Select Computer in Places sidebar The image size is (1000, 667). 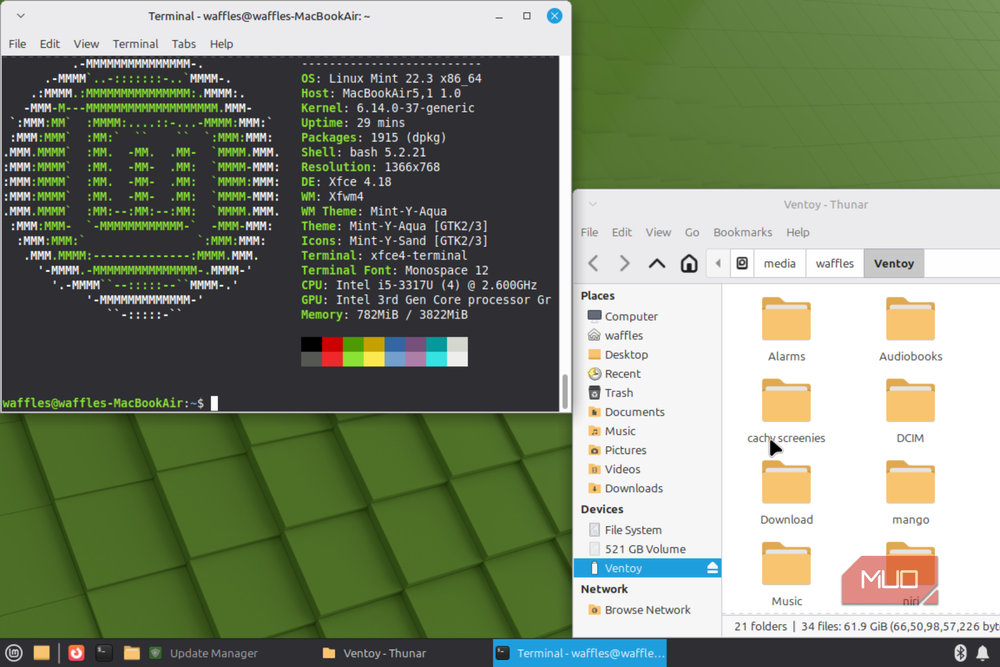point(647,316)
